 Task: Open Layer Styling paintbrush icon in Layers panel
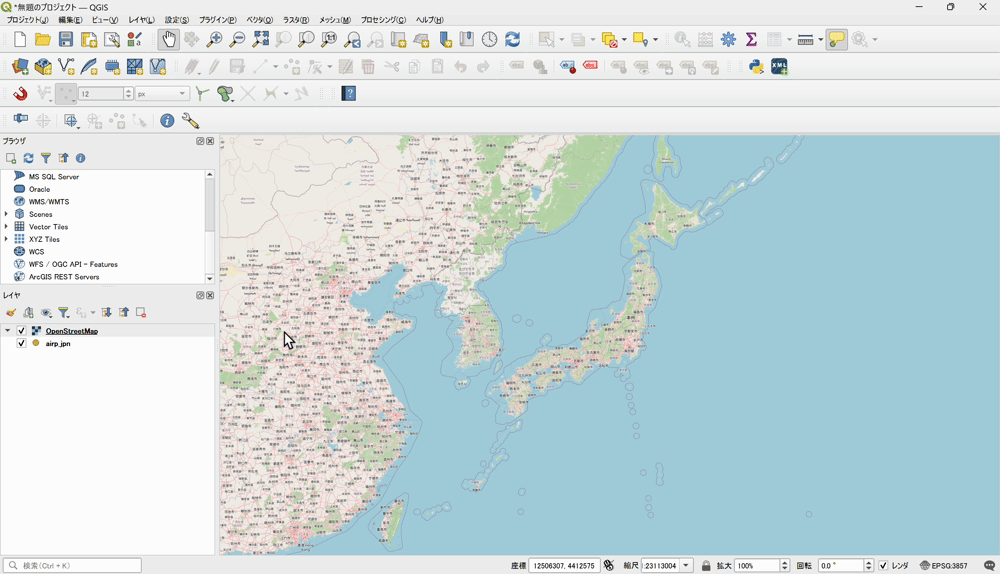point(10,313)
